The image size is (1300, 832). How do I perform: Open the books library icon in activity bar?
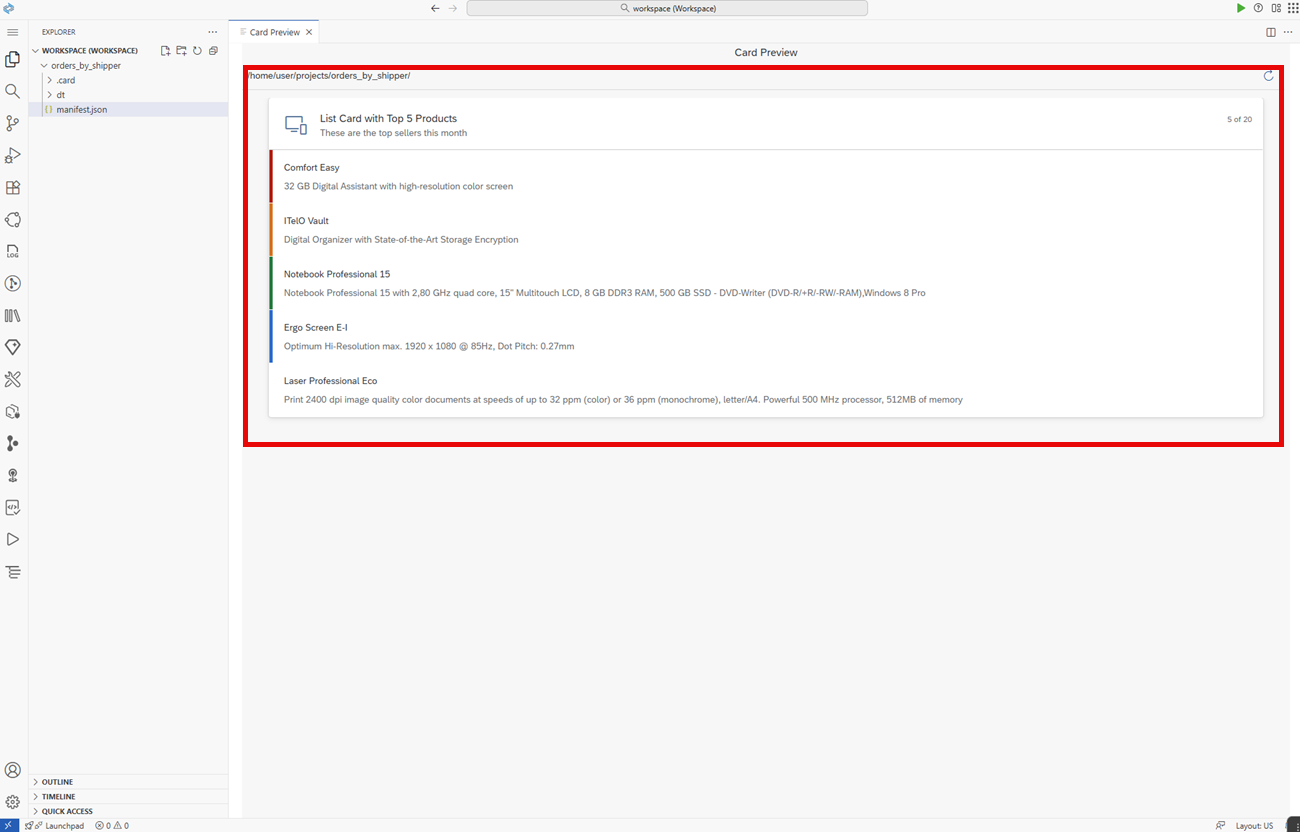coord(13,315)
